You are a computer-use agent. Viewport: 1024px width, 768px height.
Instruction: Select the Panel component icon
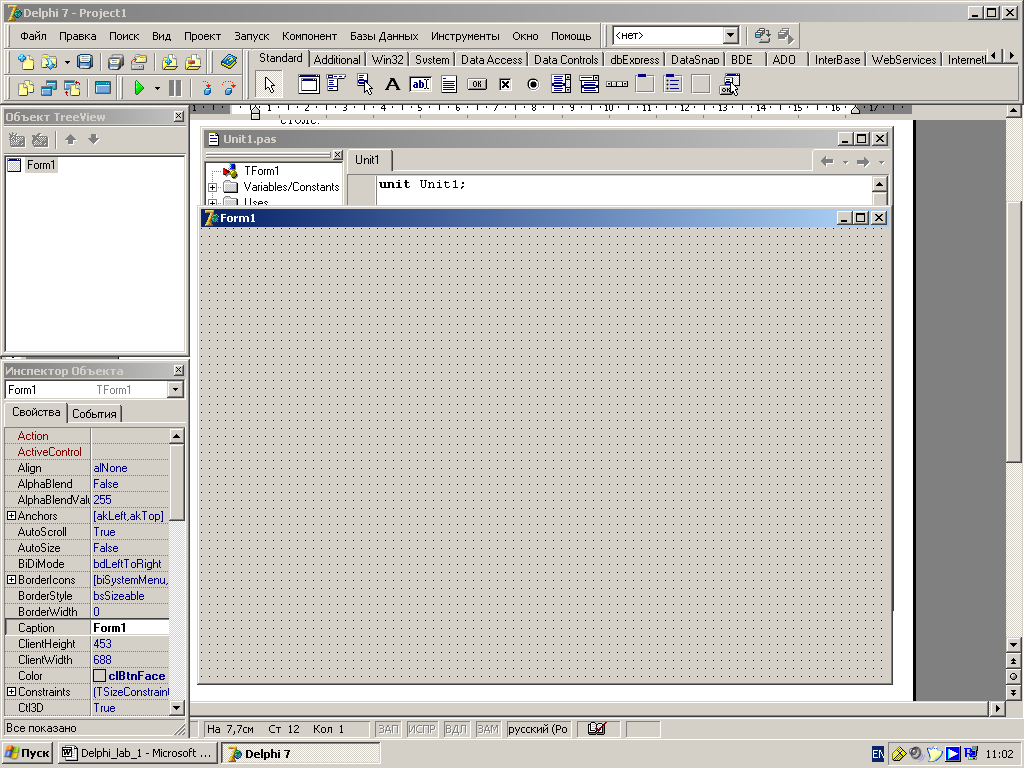pos(701,84)
